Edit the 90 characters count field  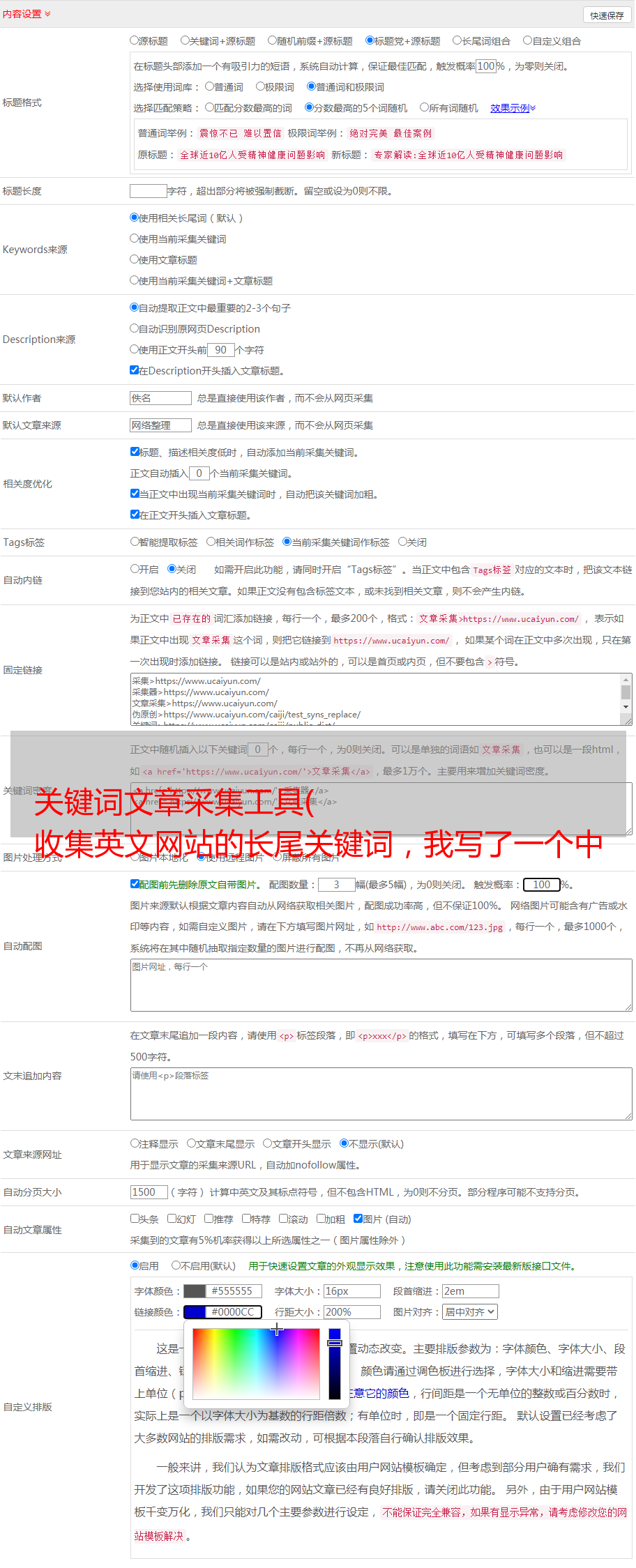click(x=220, y=350)
